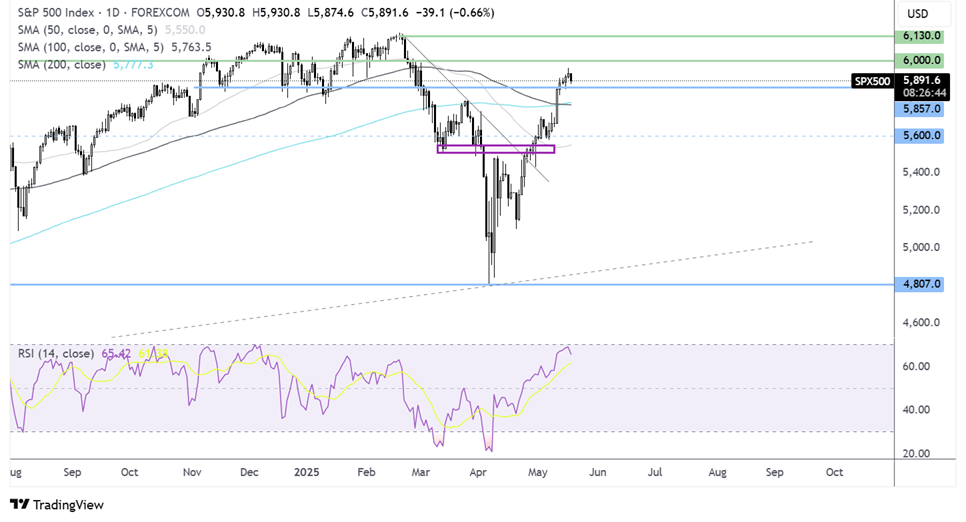Click the 5,400.0 price axis value
This screenshot has width=966, height=522.
[921, 172]
